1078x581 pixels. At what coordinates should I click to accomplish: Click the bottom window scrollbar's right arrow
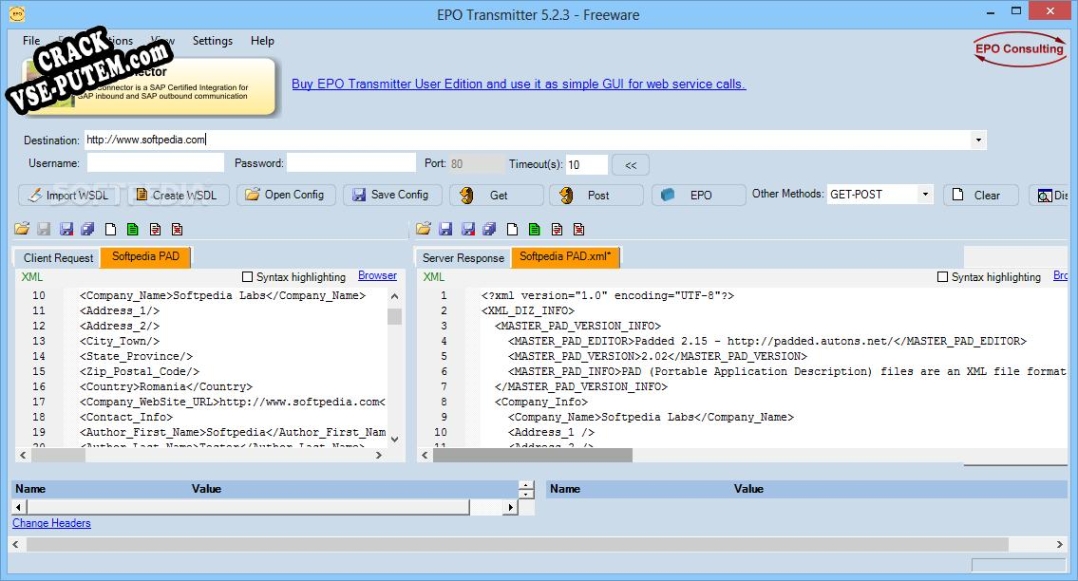1059,544
